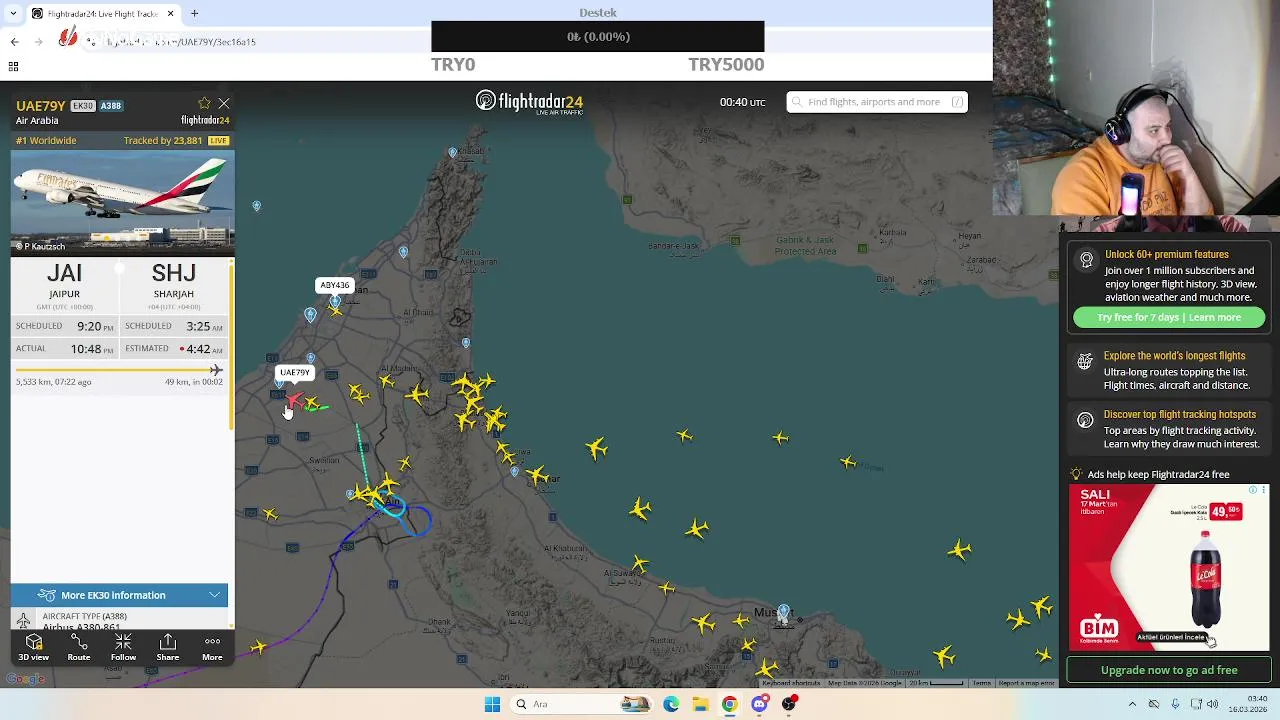This screenshot has height=720, width=1280.
Task: Open the browser apps grid icon
Action: tap(13, 66)
